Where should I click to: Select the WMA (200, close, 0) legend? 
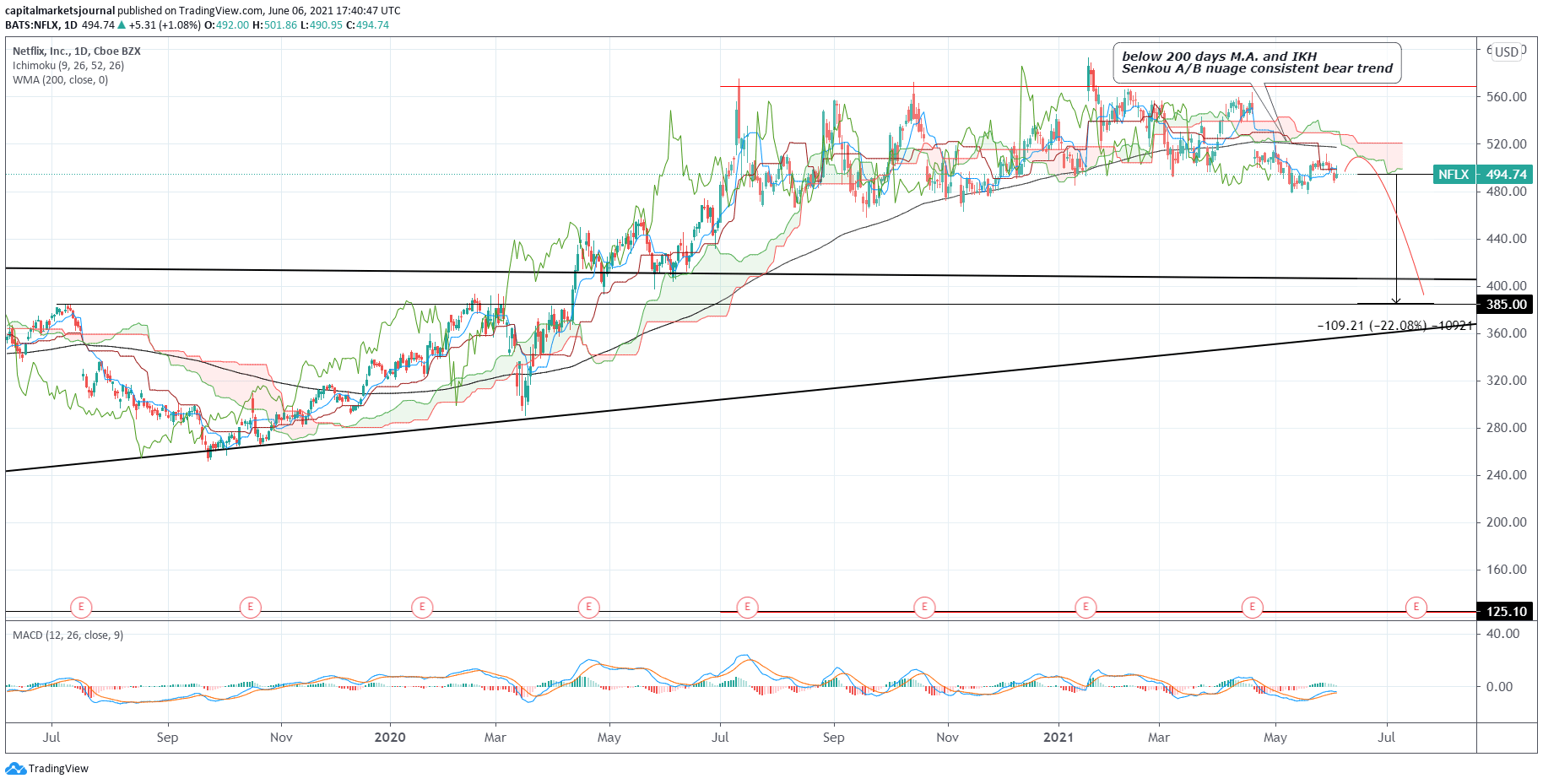pos(61,80)
